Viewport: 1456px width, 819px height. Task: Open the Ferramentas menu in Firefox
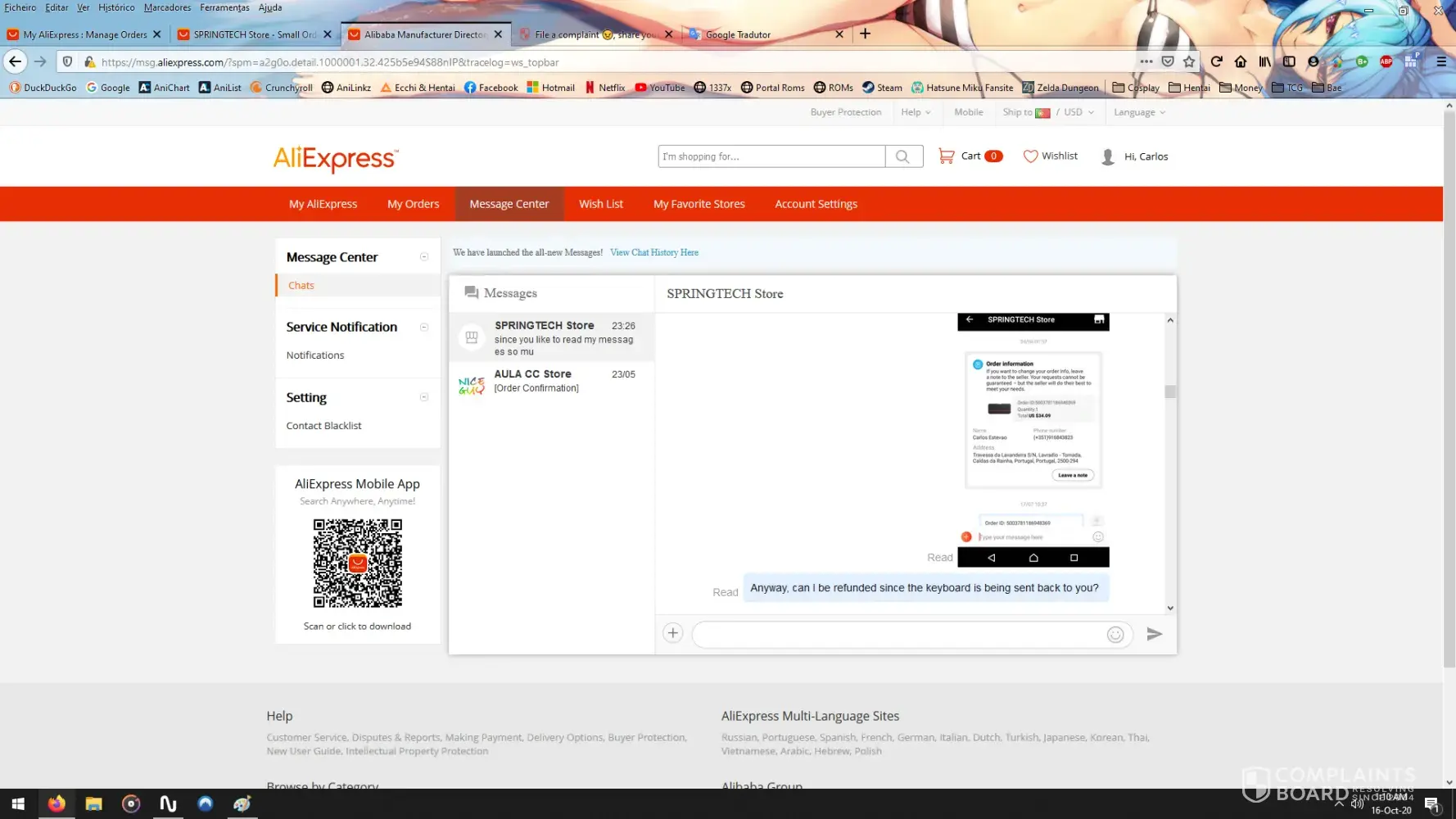click(224, 7)
